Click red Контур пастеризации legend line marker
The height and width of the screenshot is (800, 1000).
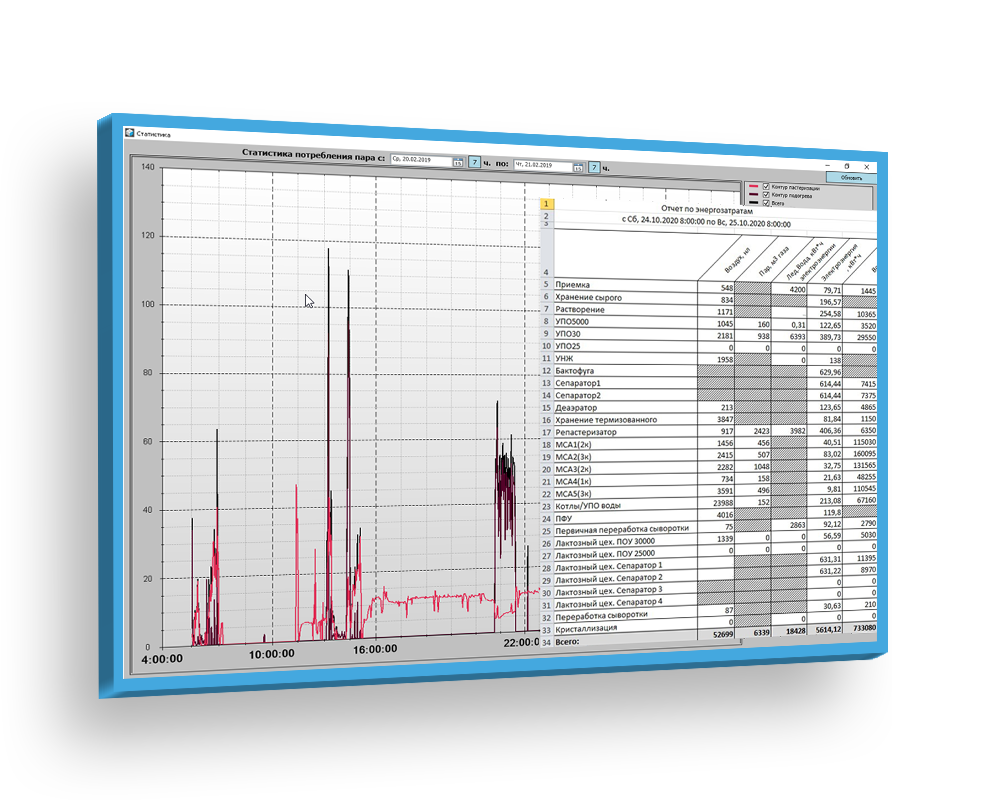pyautogui.click(x=753, y=187)
